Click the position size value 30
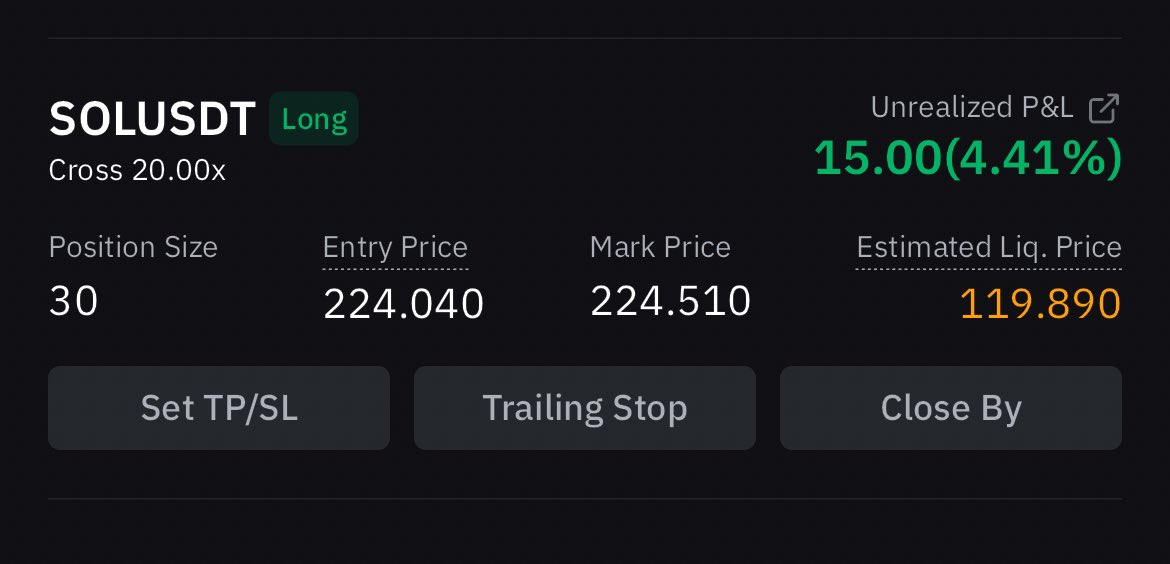1170x564 pixels. point(74,301)
